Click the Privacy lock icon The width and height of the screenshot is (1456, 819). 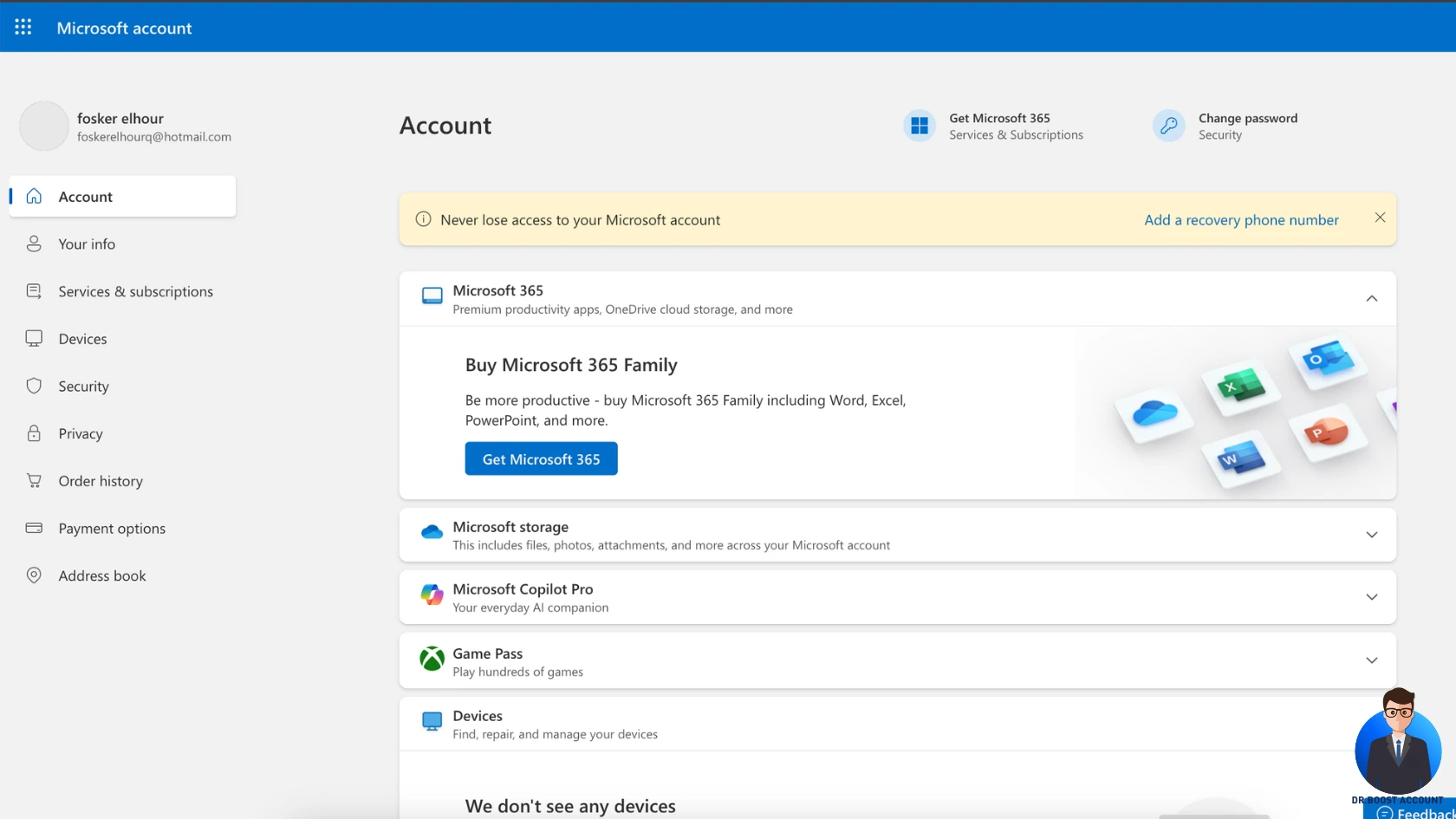(34, 433)
